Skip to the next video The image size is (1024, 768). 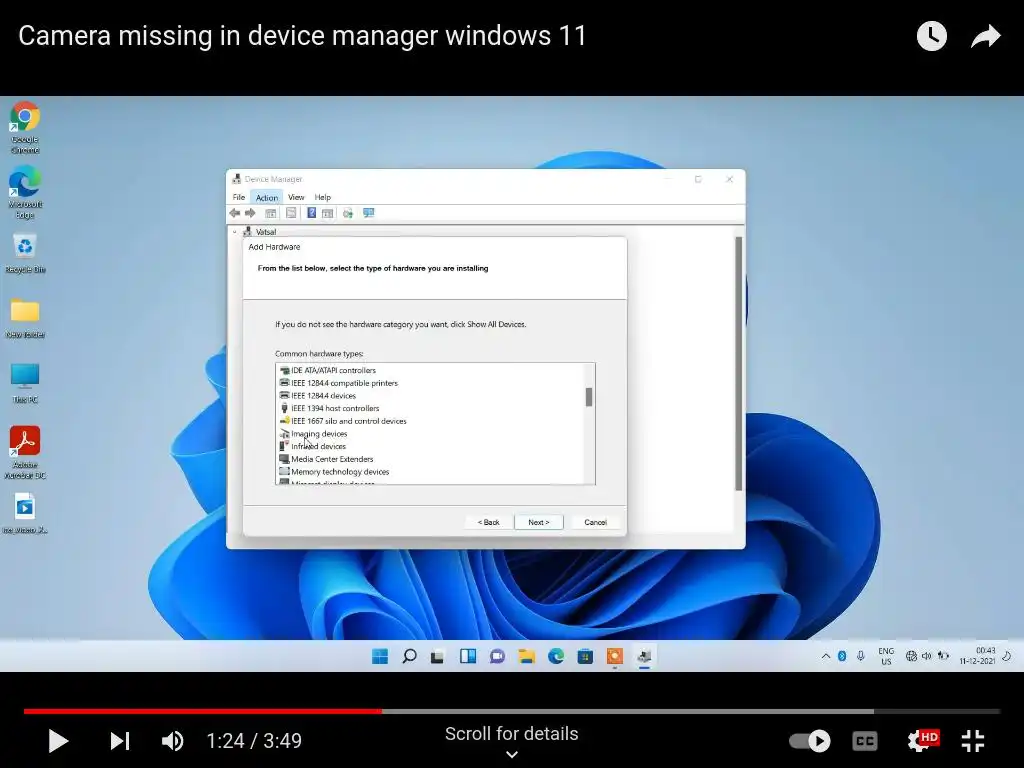click(x=120, y=741)
